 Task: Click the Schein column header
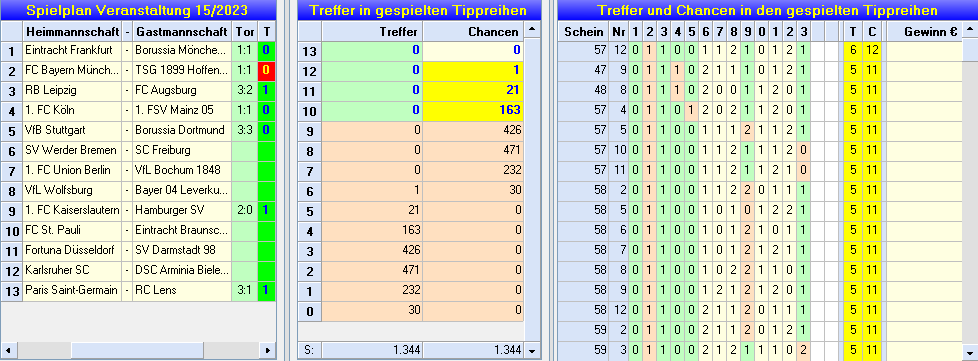click(x=583, y=31)
